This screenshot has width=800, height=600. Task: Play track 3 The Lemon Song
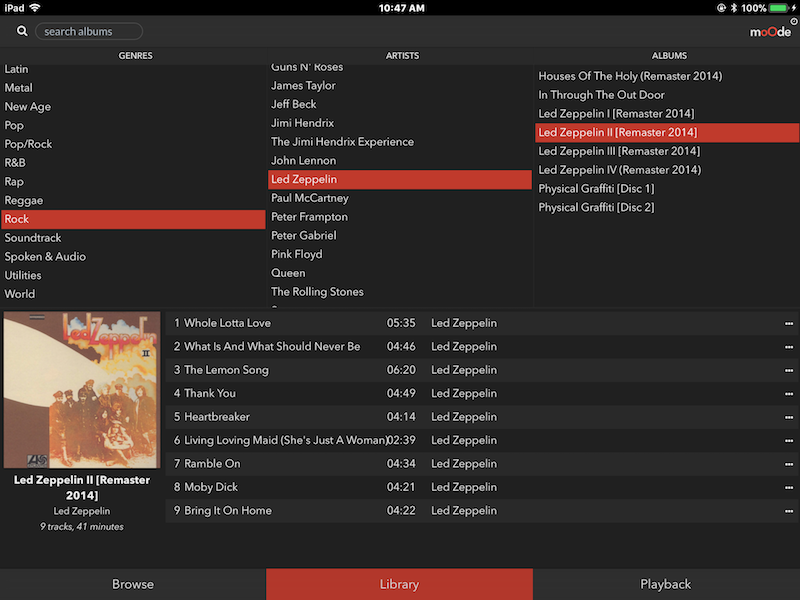tap(482, 370)
